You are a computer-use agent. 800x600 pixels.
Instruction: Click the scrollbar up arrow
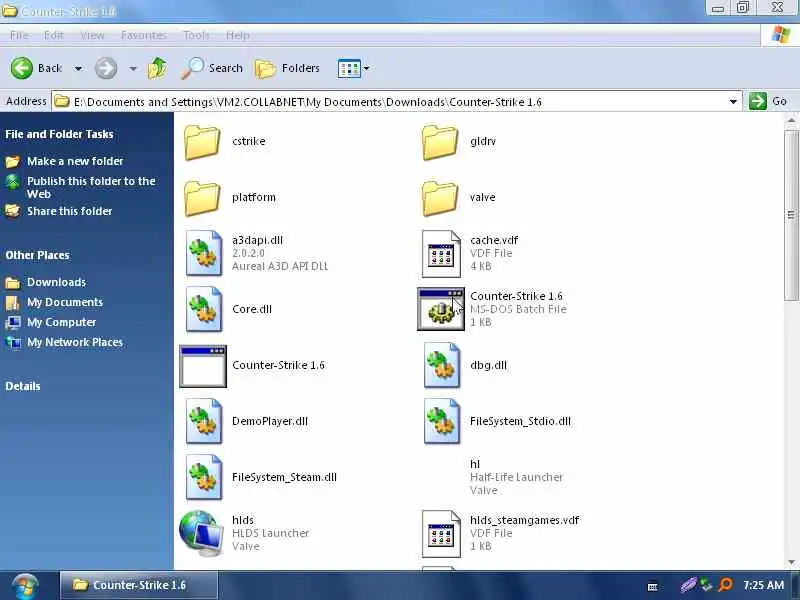(x=791, y=121)
